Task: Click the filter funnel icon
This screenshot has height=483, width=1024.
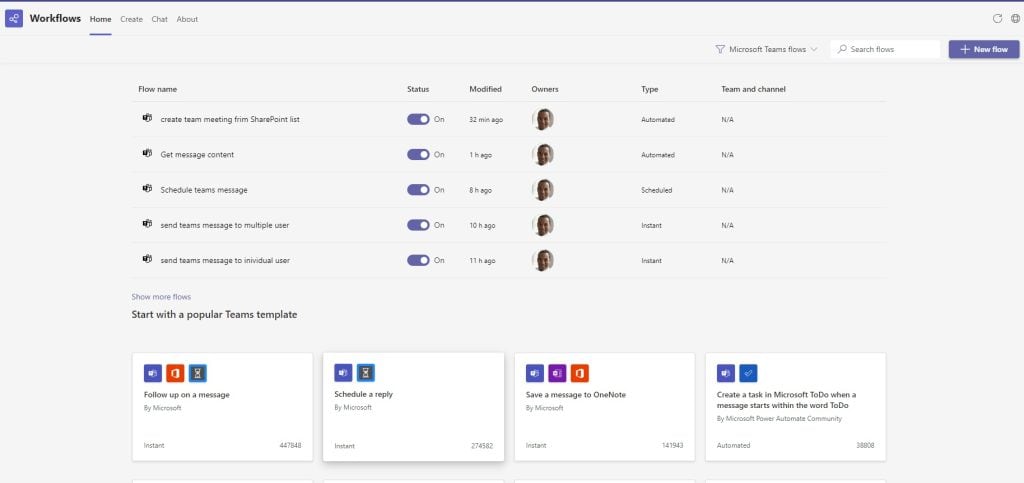Action: (x=720, y=49)
